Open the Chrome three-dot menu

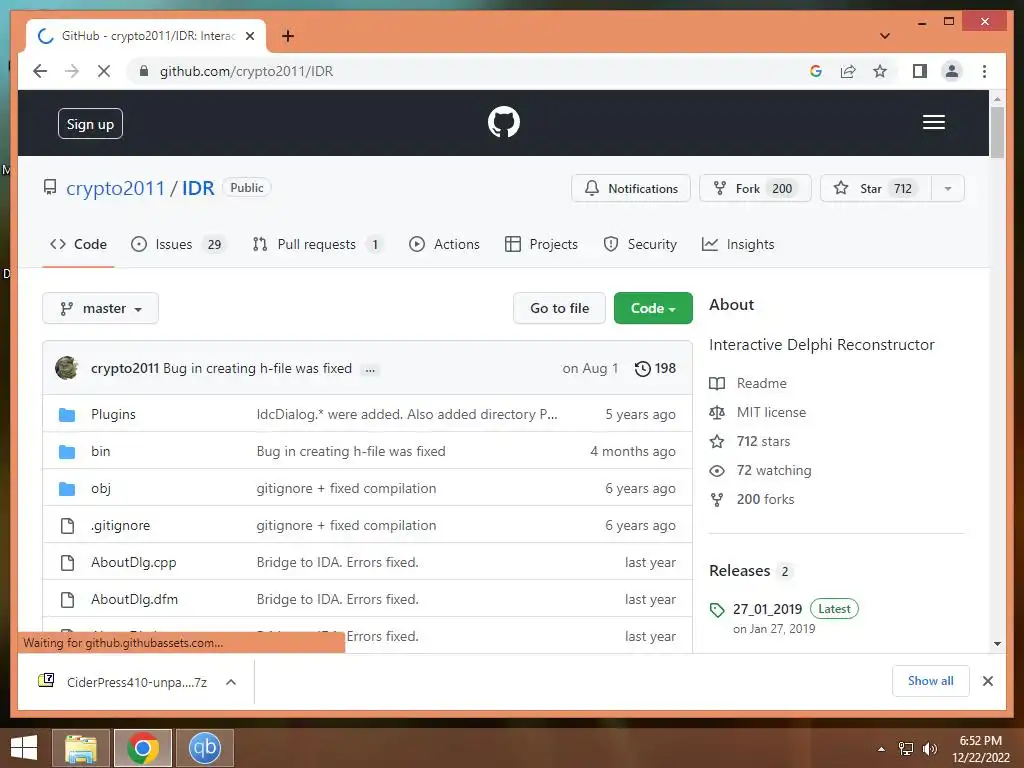984,71
